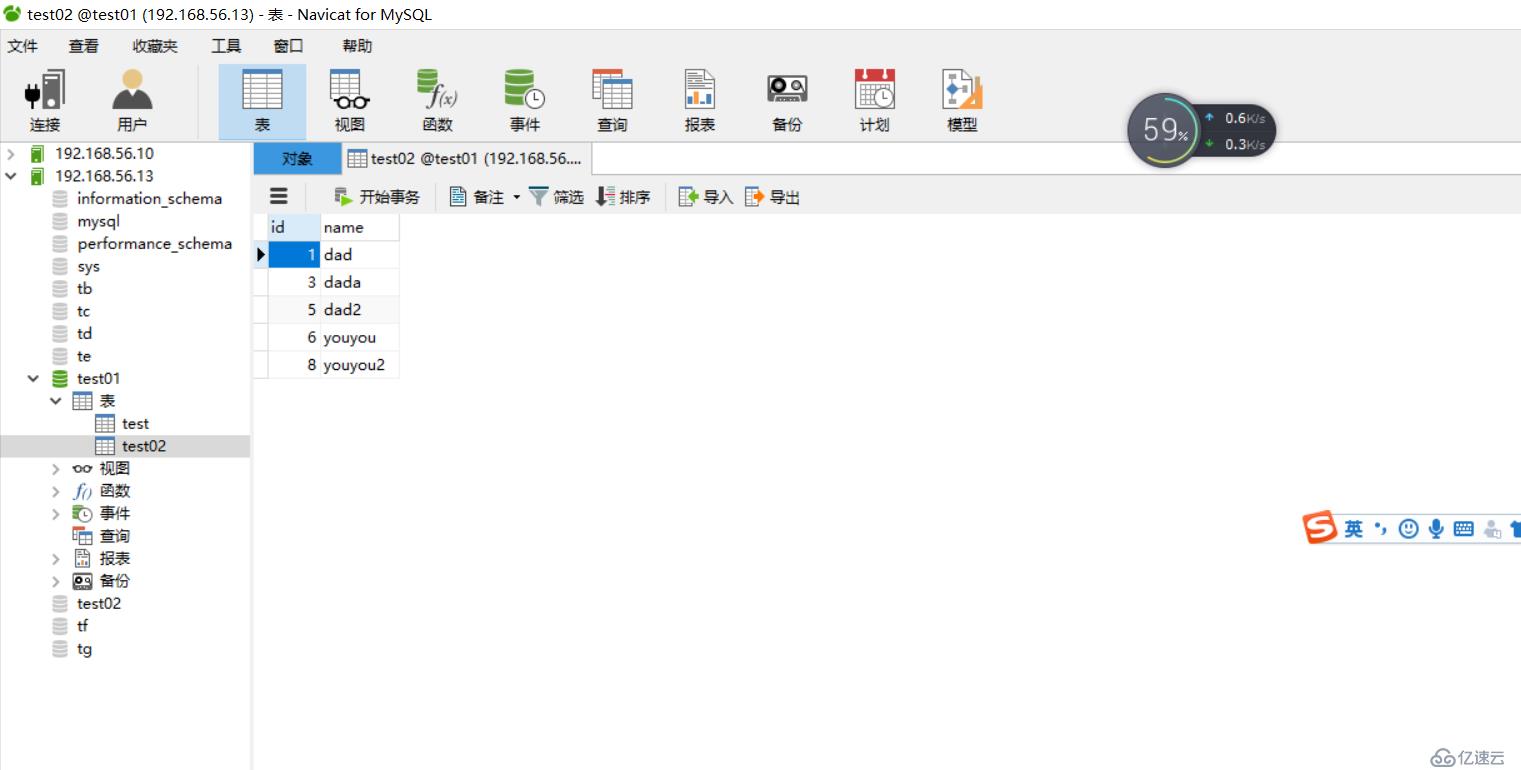Screen dimensions: 1521x770
Task: Select the sys database
Action: coord(88,267)
